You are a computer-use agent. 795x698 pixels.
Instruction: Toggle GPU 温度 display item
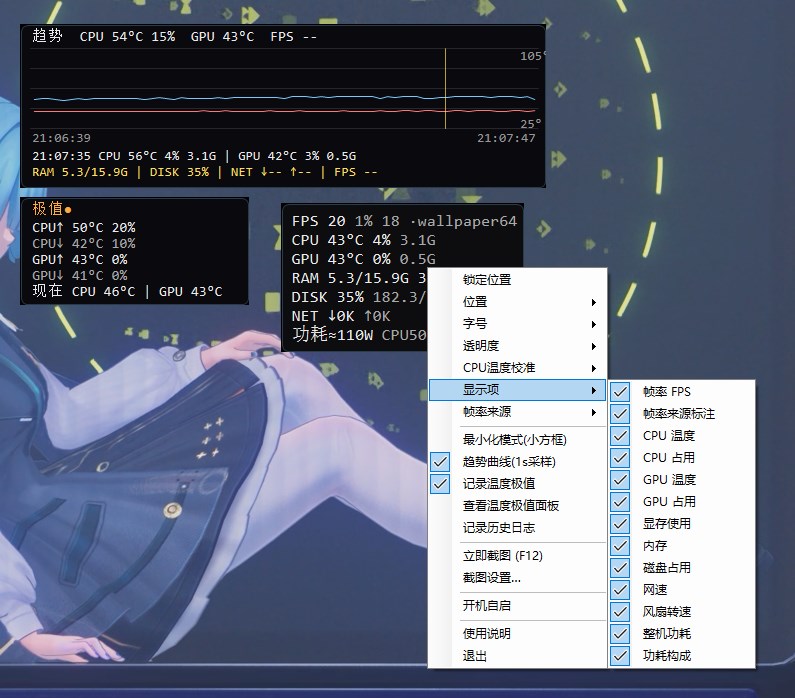point(682,480)
